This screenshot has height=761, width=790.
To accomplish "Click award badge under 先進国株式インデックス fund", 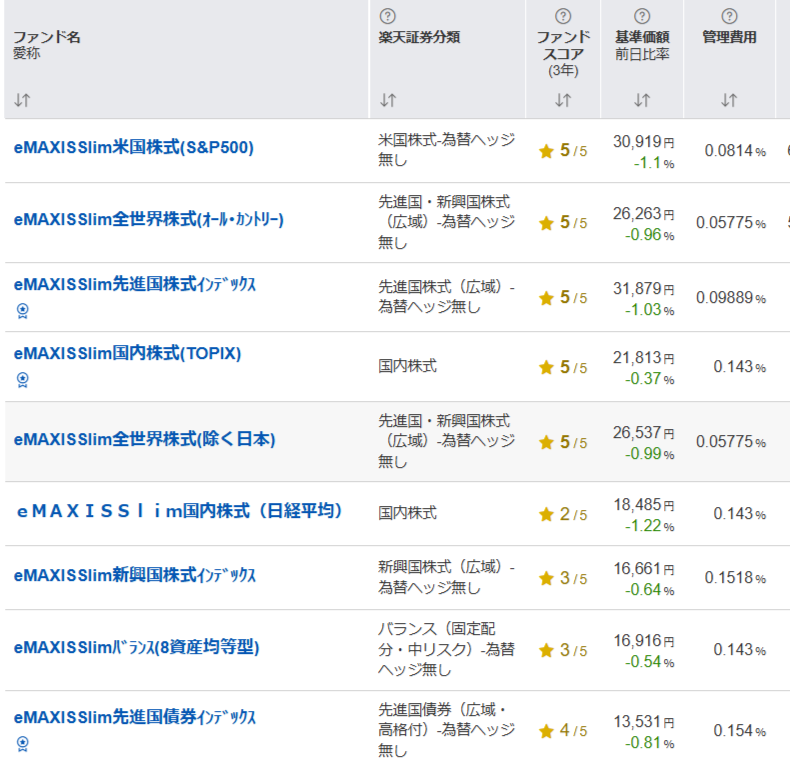I will [23, 311].
